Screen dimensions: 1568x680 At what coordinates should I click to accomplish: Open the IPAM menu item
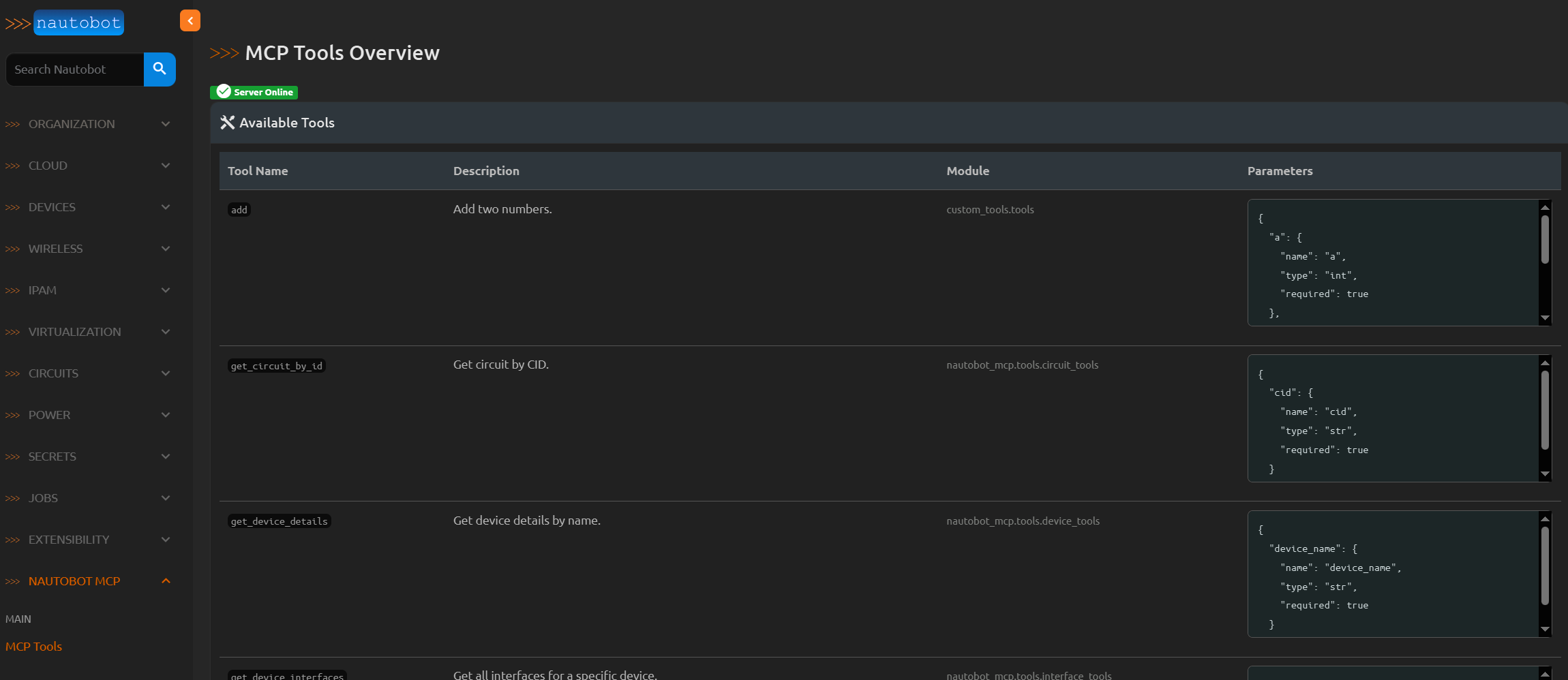click(x=42, y=290)
